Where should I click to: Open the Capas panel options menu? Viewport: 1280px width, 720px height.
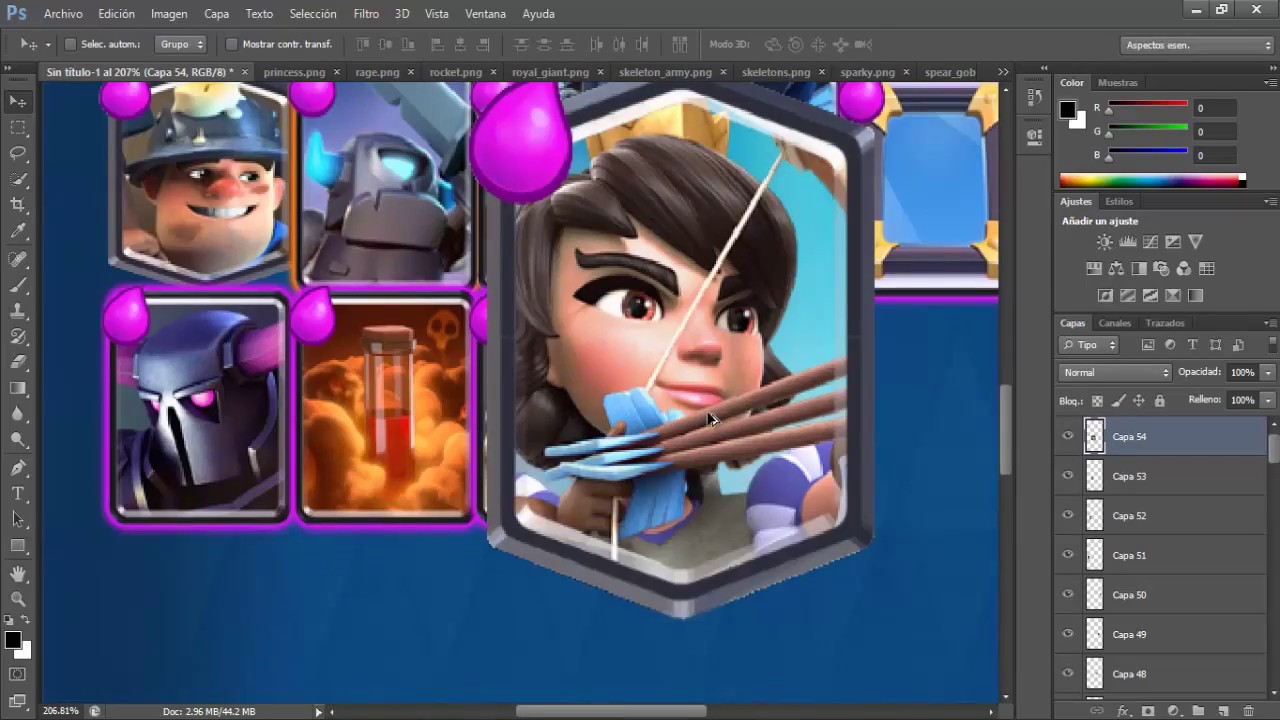click(1270, 323)
